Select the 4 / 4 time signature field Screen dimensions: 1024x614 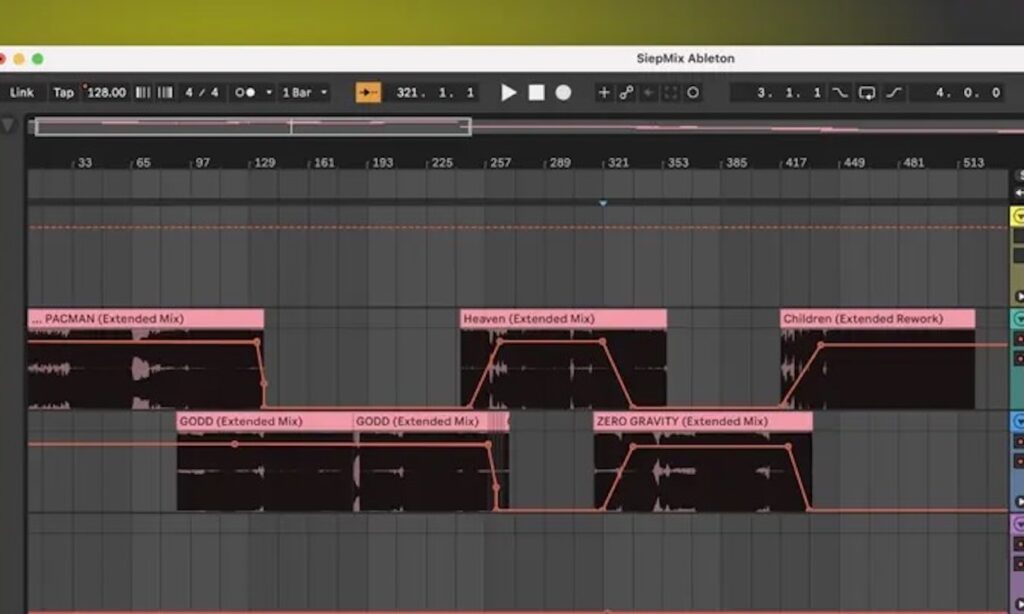(x=202, y=92)
